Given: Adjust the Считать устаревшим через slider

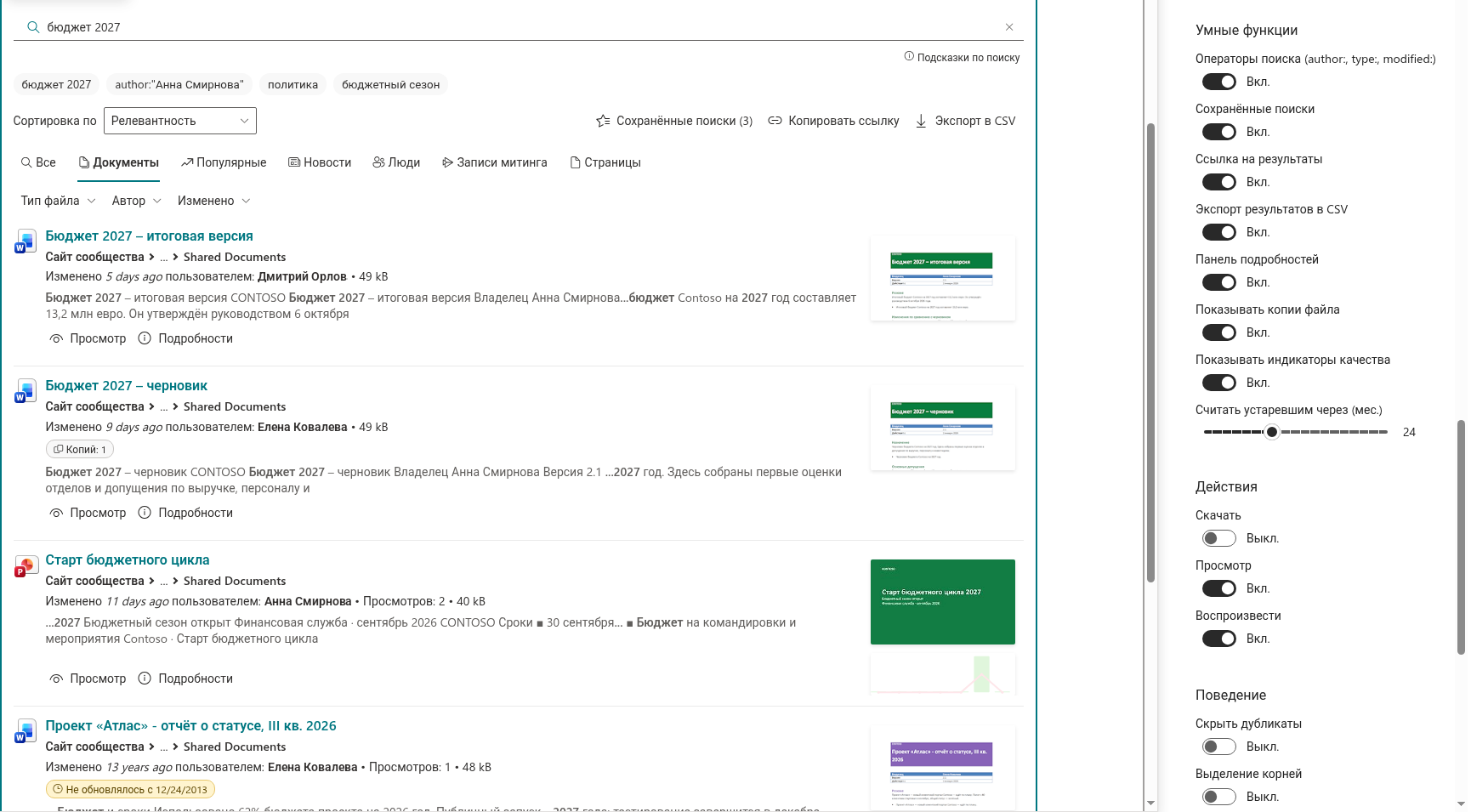Looking at the screenshot, I should point(1296,432).
